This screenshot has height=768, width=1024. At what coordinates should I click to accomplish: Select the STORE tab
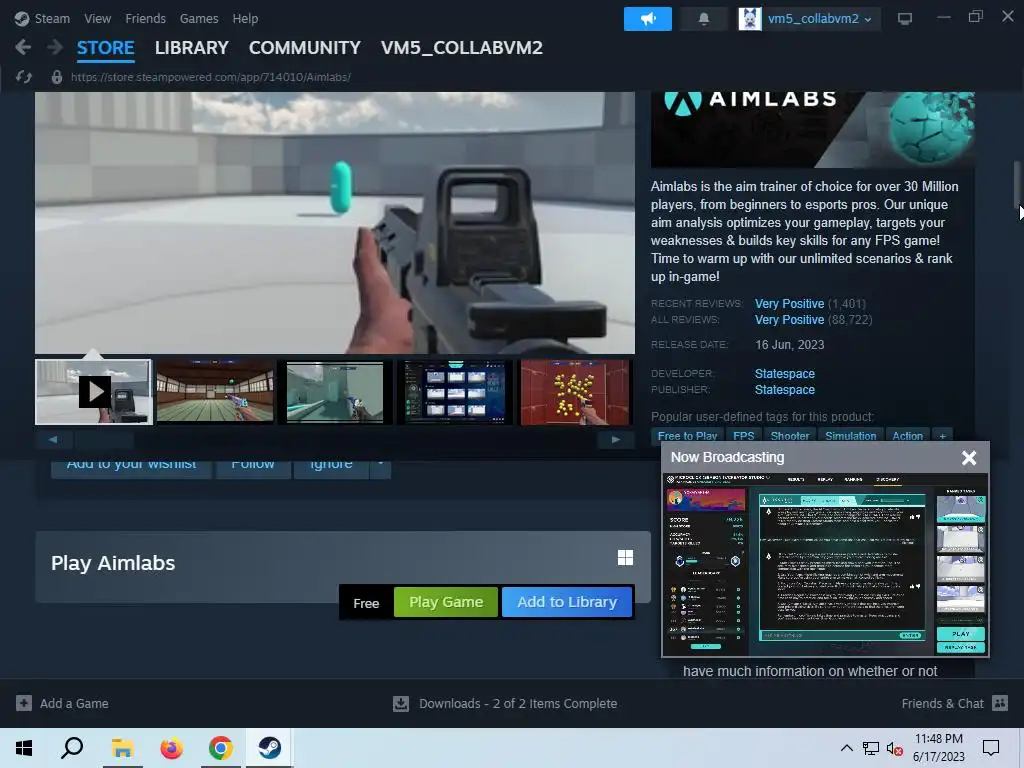coord(105,48)
